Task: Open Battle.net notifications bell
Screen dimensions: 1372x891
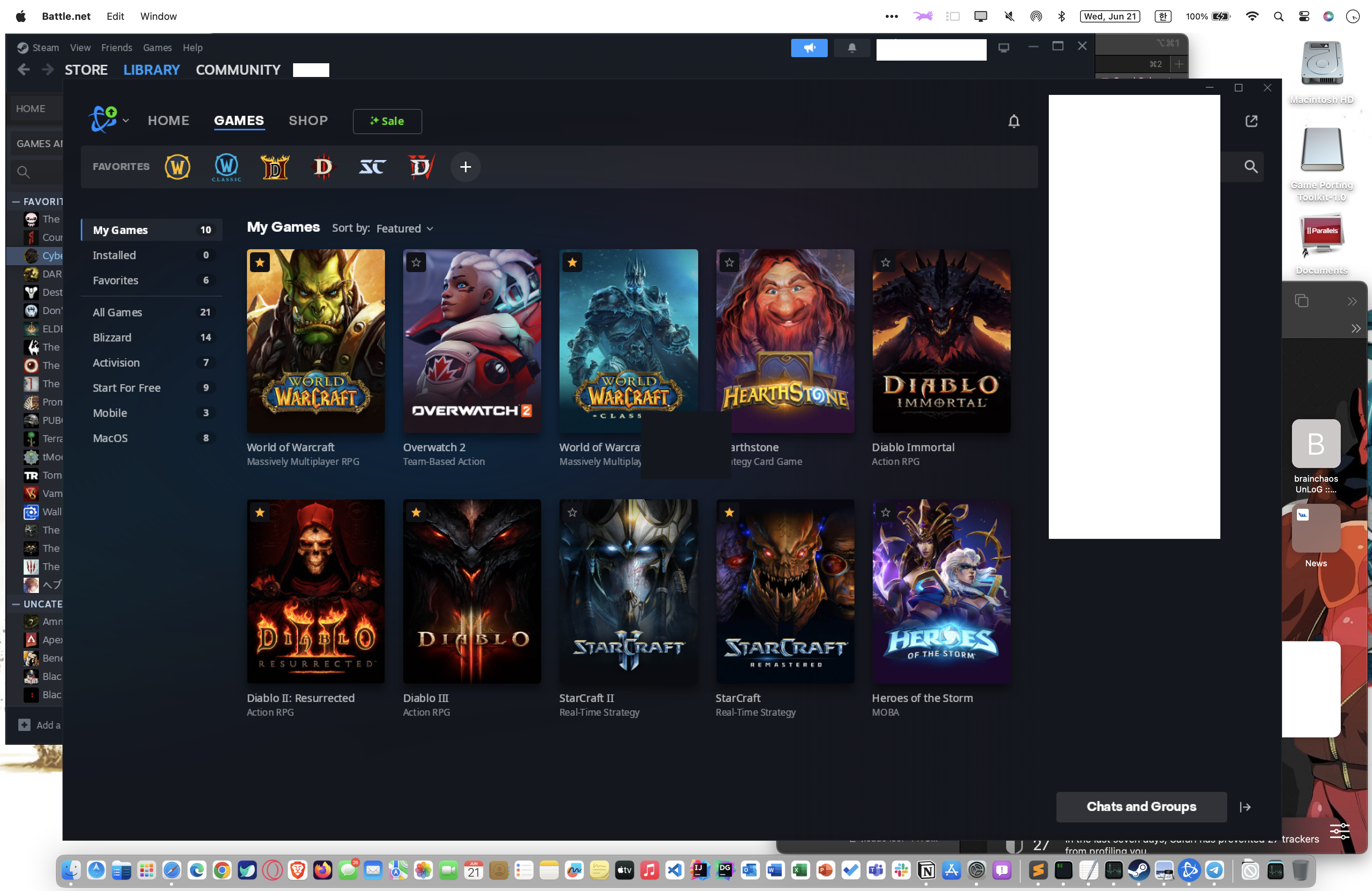Action: pos(1013,121)
